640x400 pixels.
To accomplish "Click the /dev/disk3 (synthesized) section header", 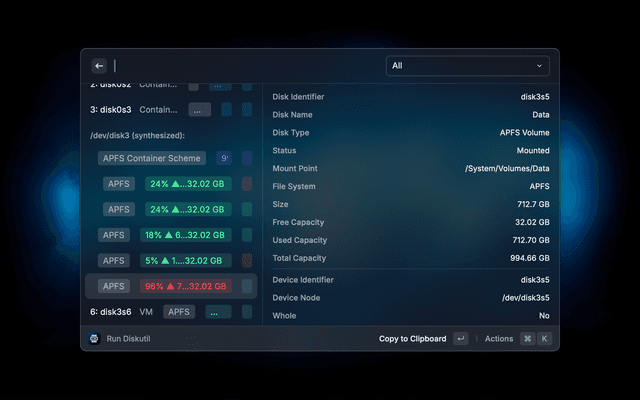I will click(x=138, y=135).
